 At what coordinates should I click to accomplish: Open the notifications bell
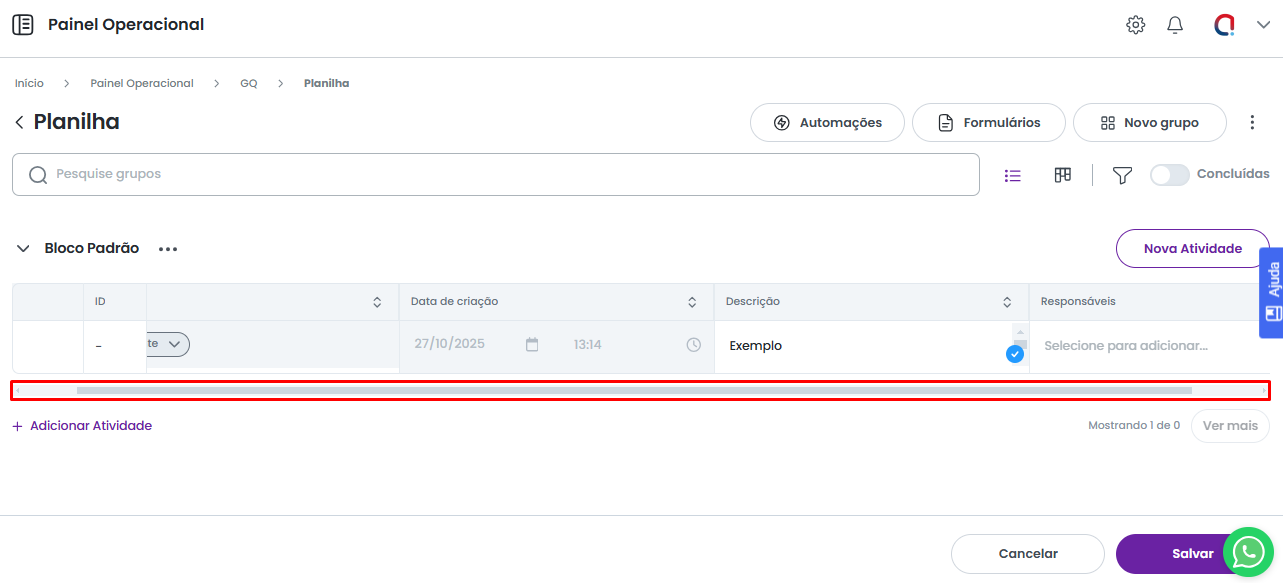[1175, 25]
